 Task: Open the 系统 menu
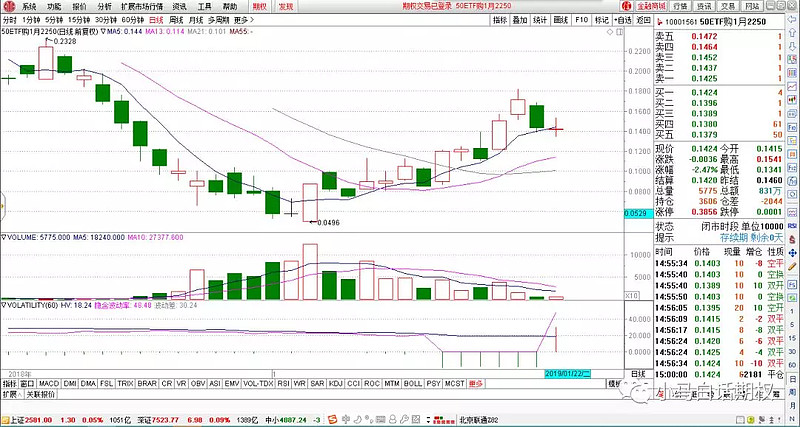coord(29,7)
